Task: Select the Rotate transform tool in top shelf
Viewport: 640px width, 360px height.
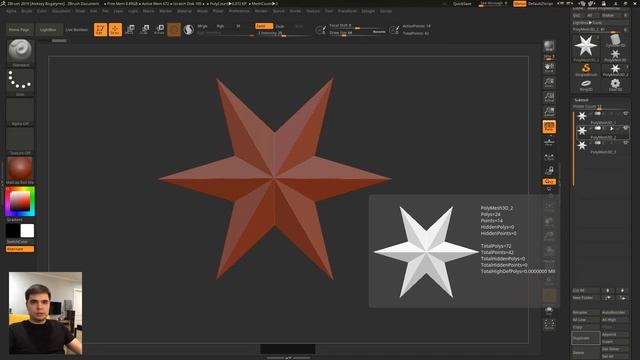Action: (160, 29)
